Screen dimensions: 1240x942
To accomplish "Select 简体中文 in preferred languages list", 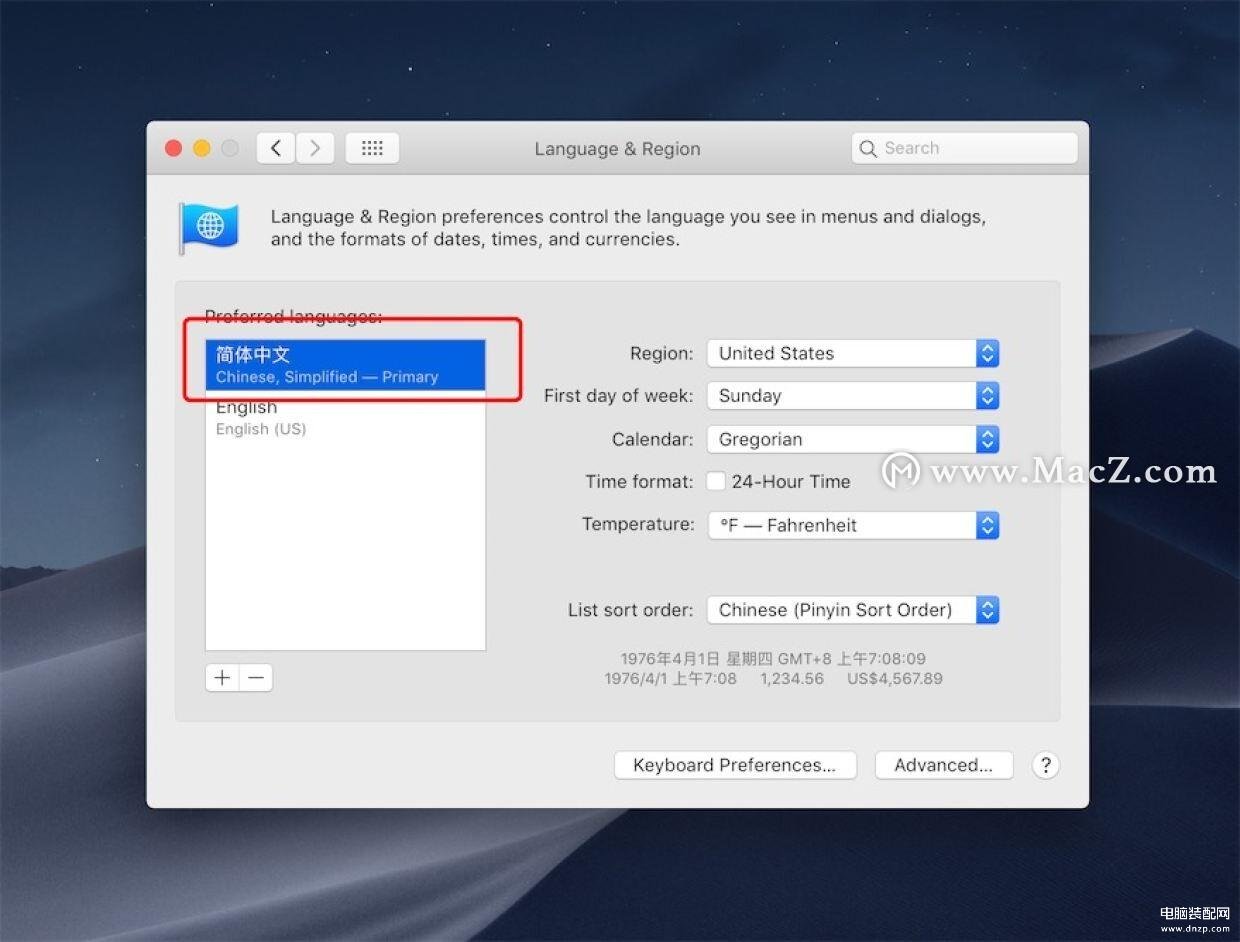I will pos(345,365).
